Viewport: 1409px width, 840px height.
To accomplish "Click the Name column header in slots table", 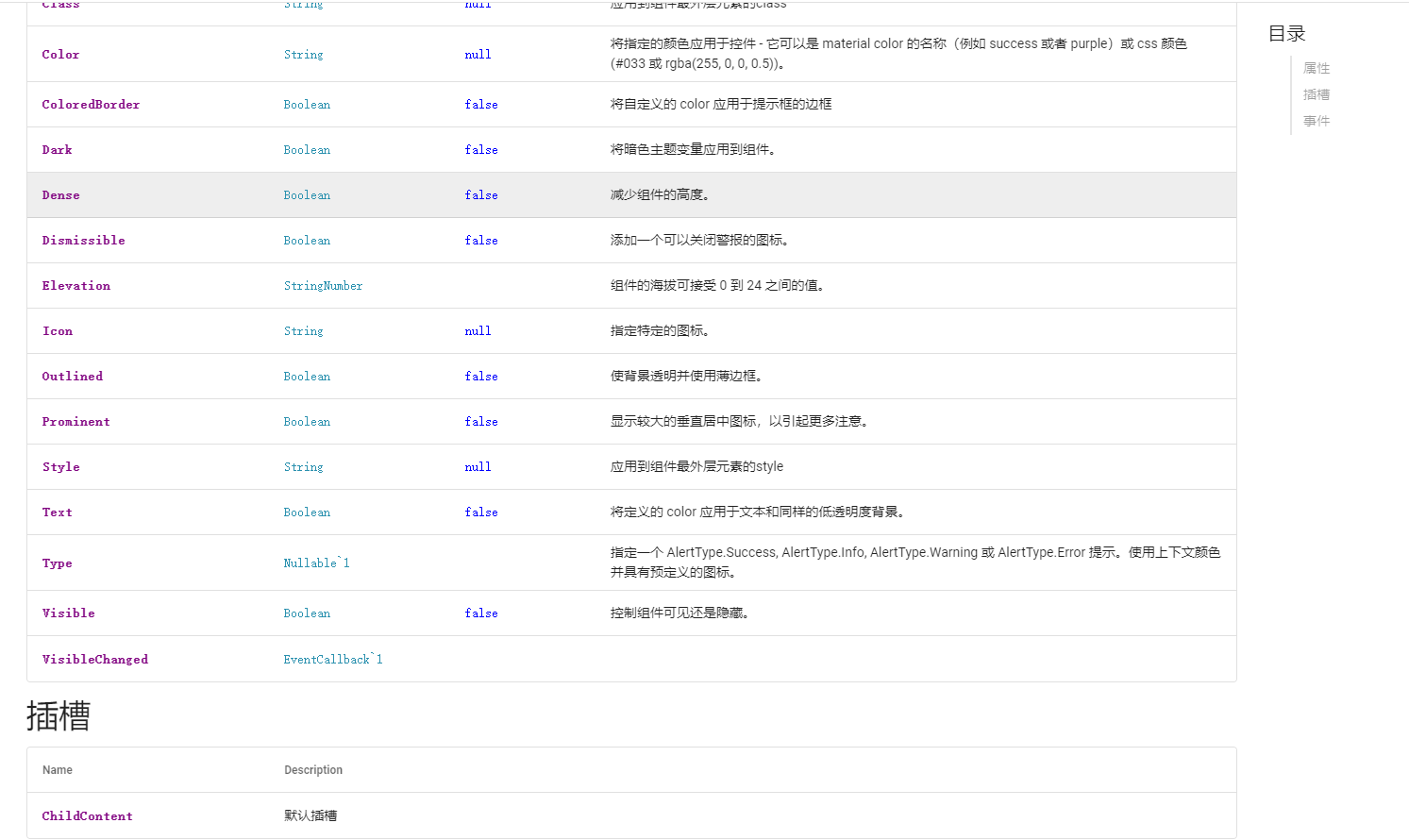I will pyautogui.click(x=58, y=770).
